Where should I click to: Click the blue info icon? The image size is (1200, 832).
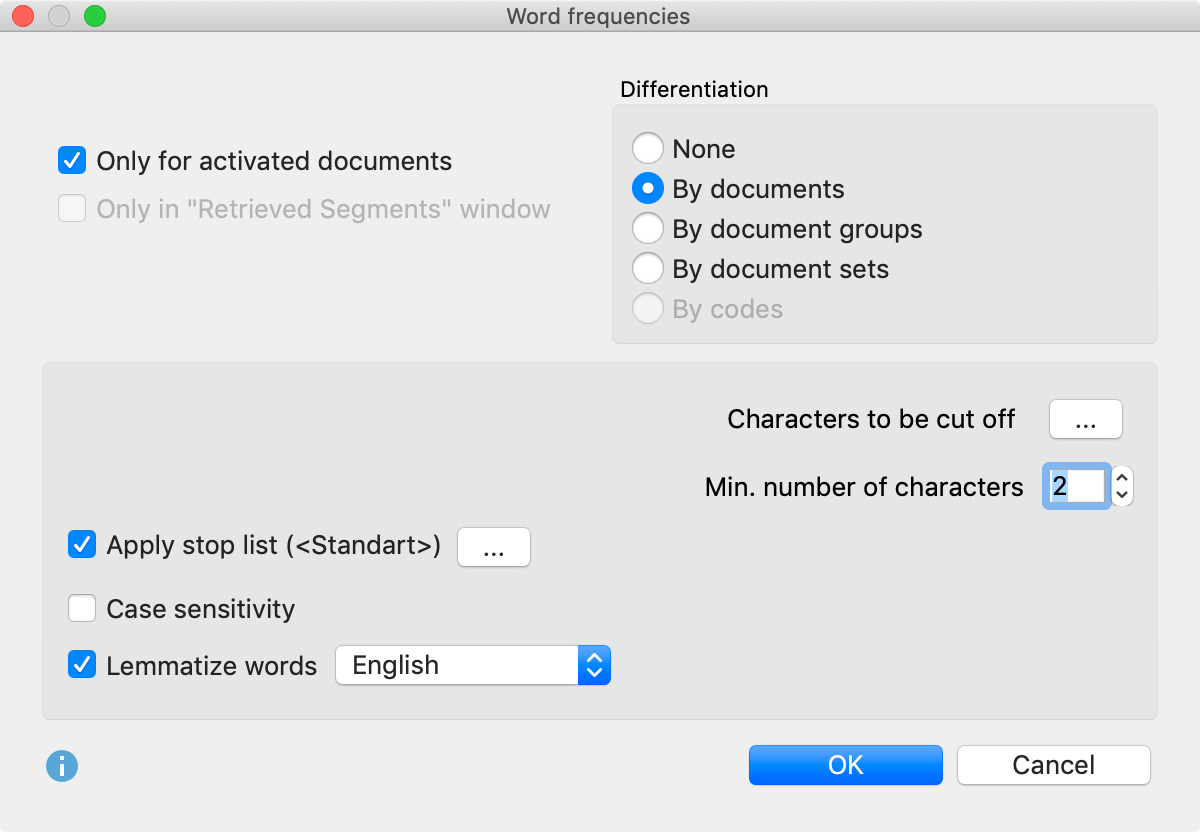(x=62, y=767)
